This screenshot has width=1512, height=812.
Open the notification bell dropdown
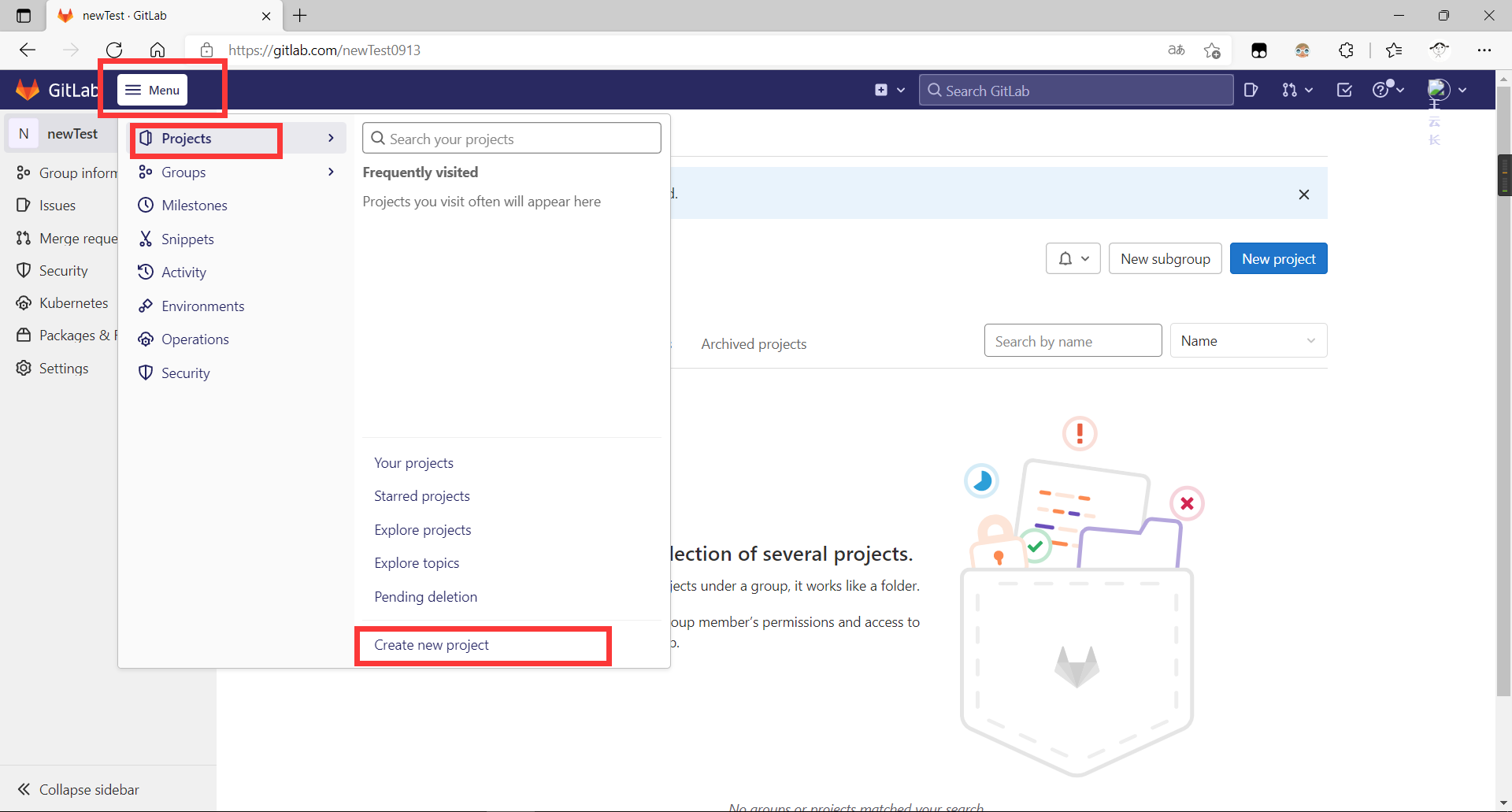click(1073, 258)
